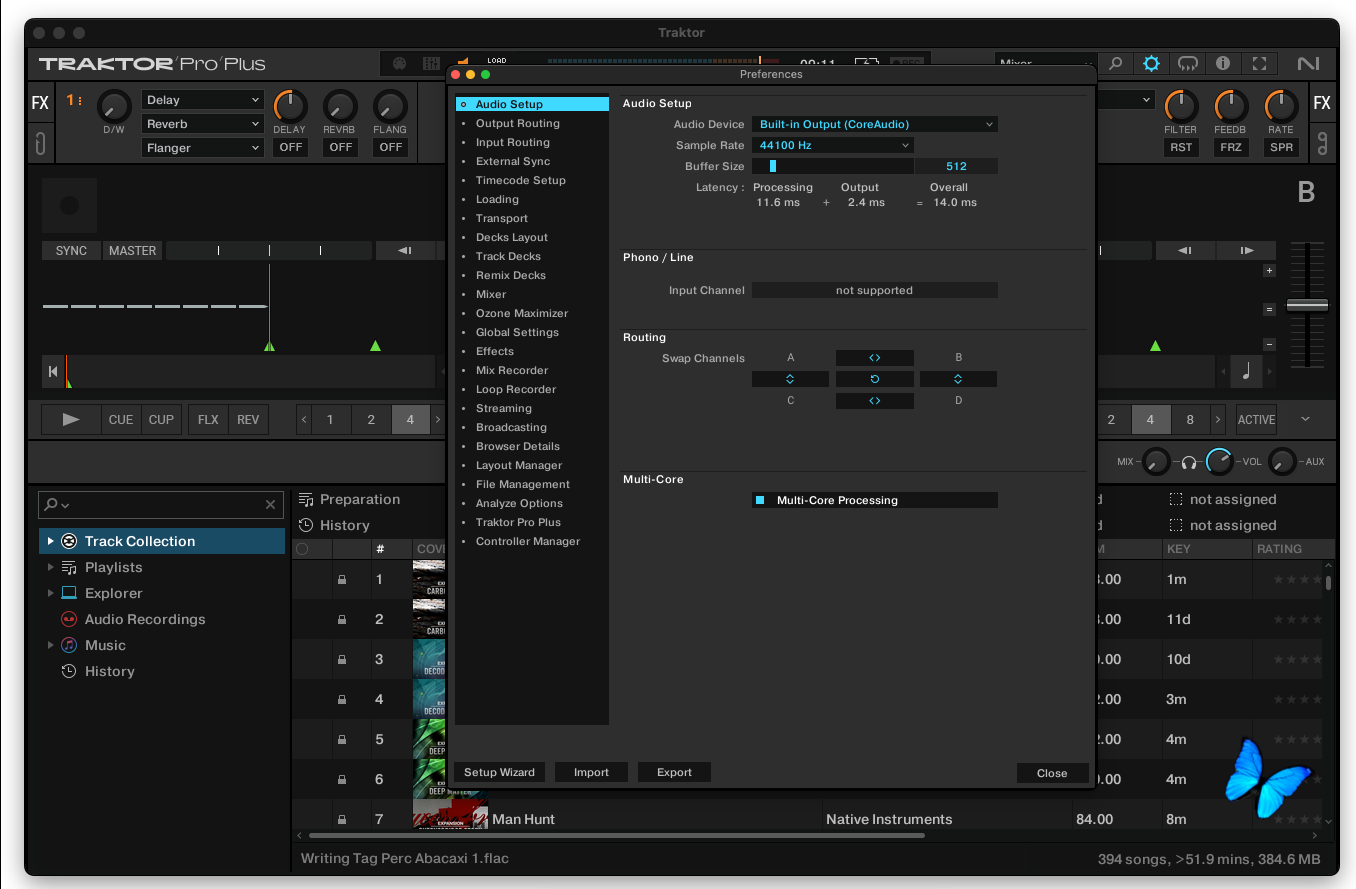1356x889 pixels.
Task: Set Deck A as MASTER
Action: [x=133, y=251]
